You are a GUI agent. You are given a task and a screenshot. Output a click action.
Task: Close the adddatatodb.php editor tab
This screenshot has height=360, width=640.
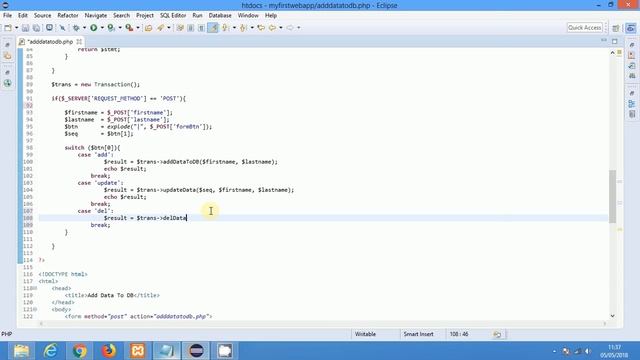[79, 42]
